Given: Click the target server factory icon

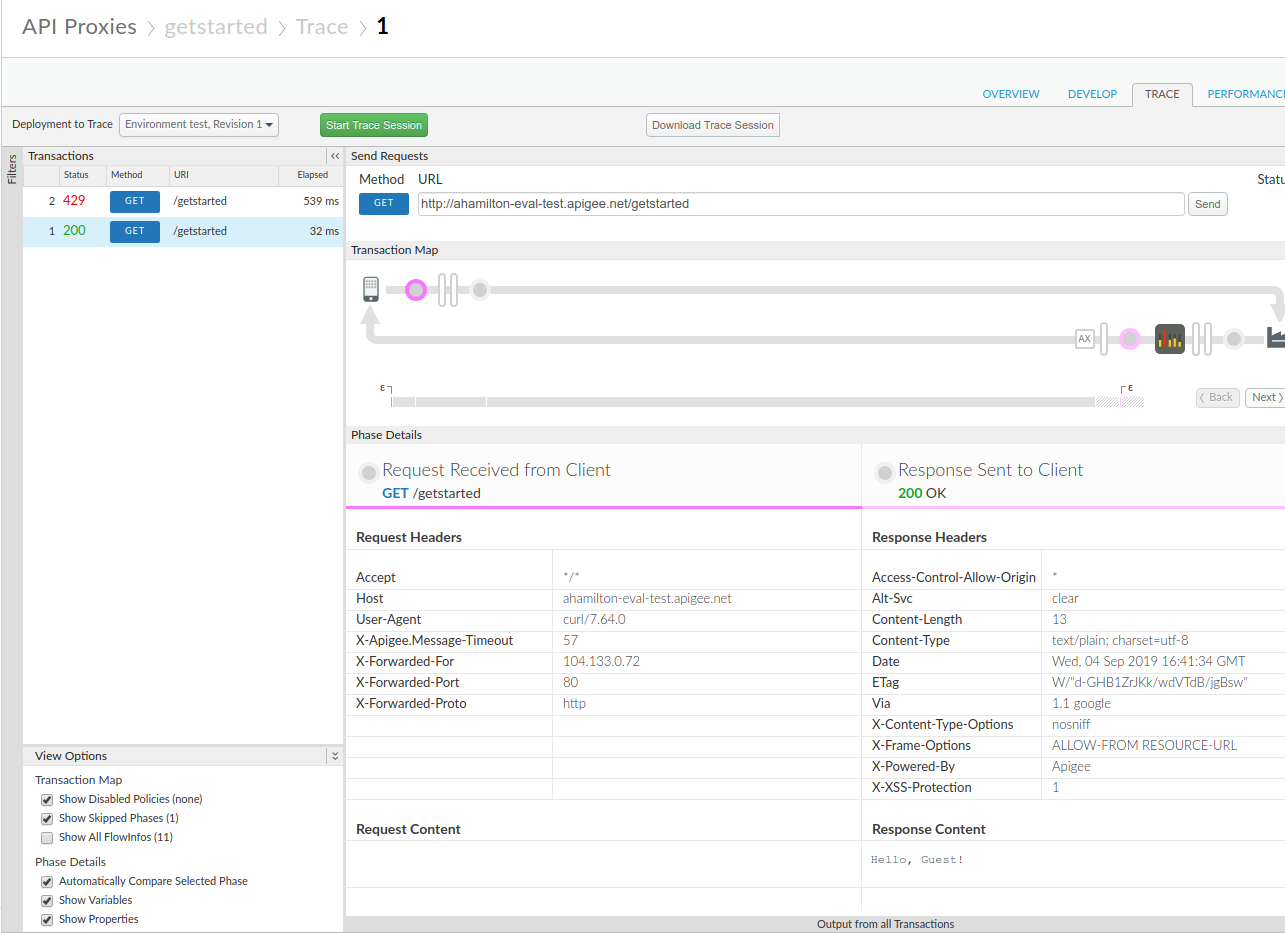Looking at the screenshot, I should [1275, 338].
